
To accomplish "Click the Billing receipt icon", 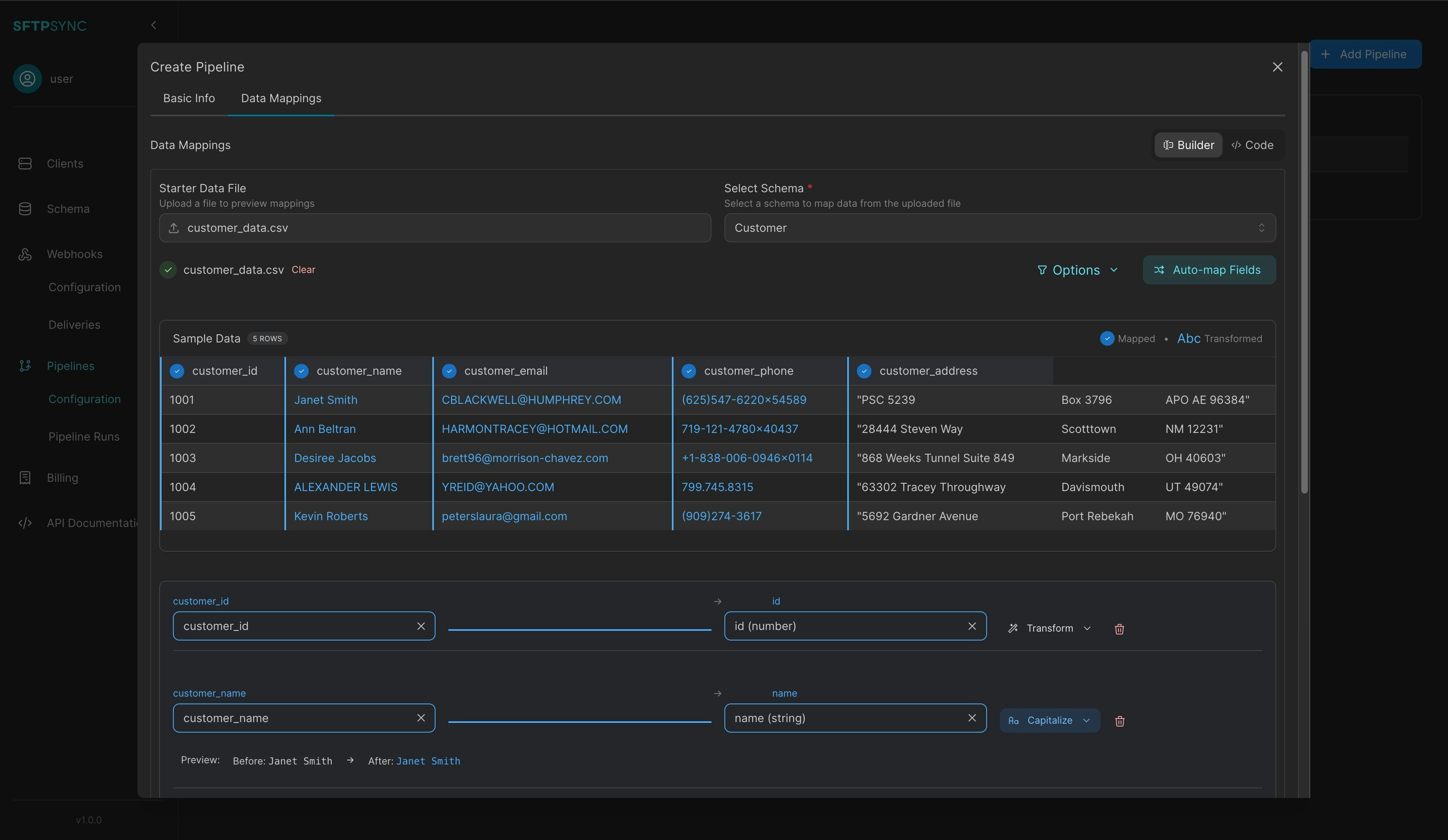I will point(25,478).
